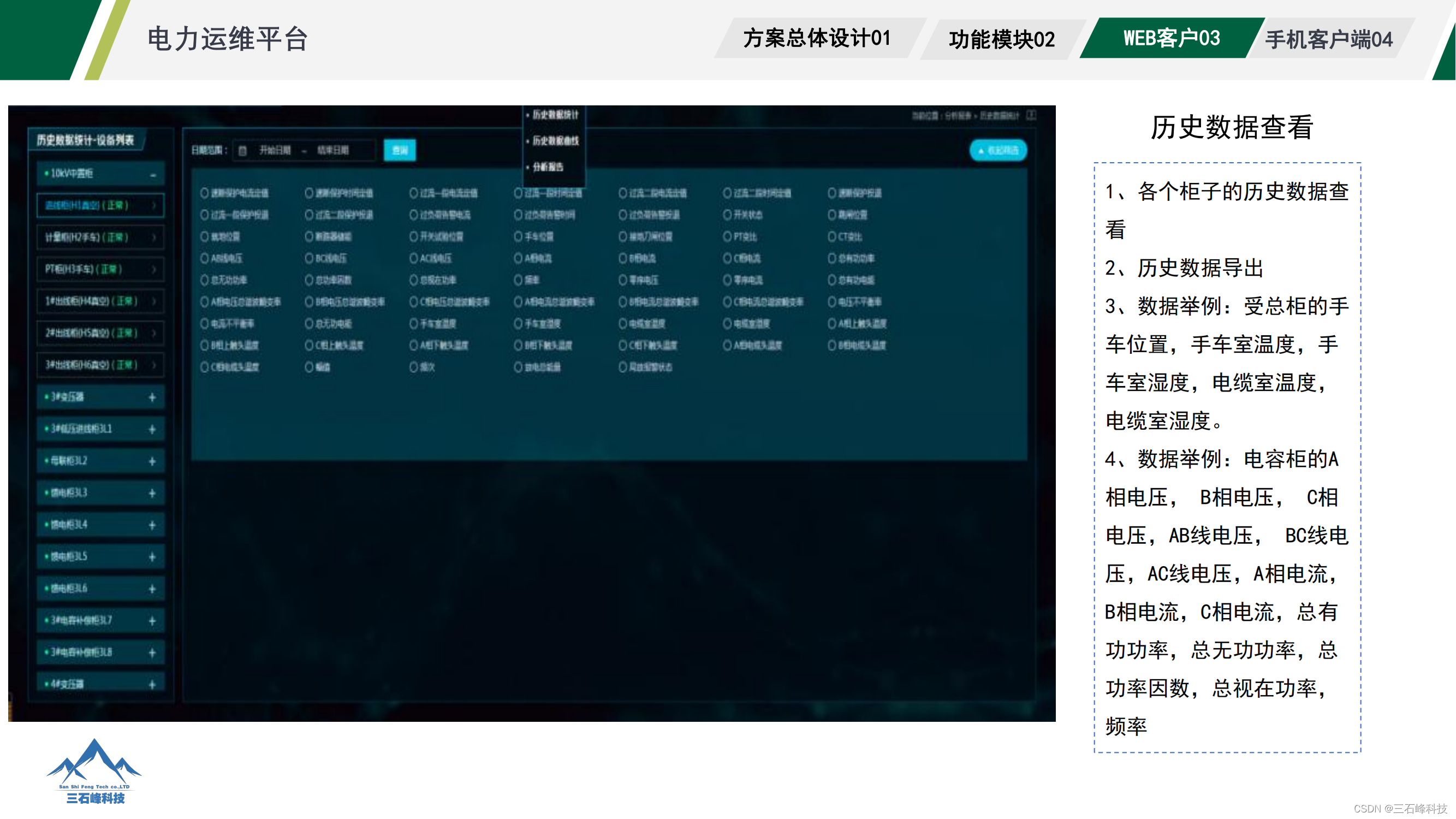Viewport: 1456px width, 819px height.
Task: Click the 开始日期 start date field
Action: (275, 150)
